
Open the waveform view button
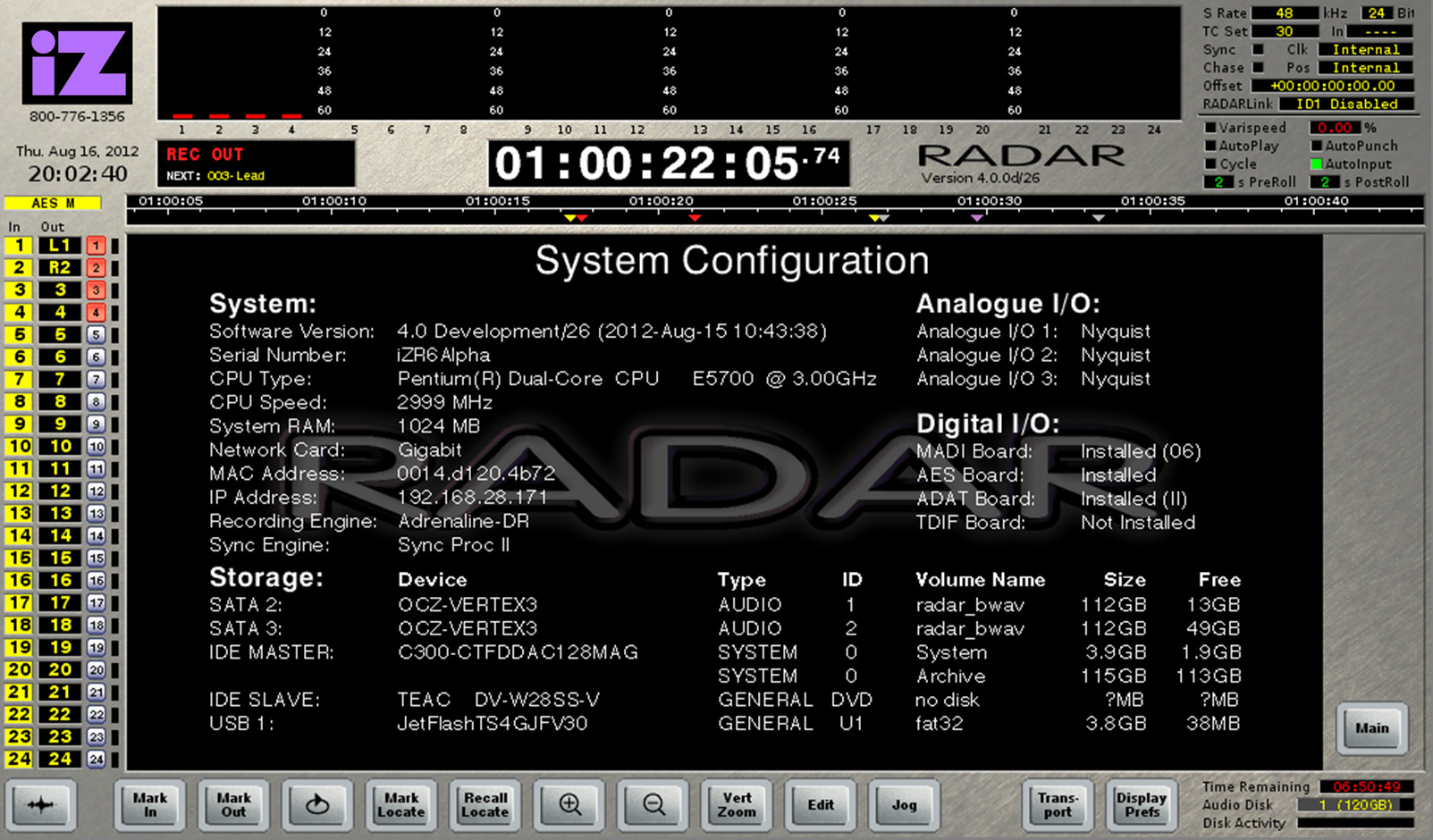[40, 805]
